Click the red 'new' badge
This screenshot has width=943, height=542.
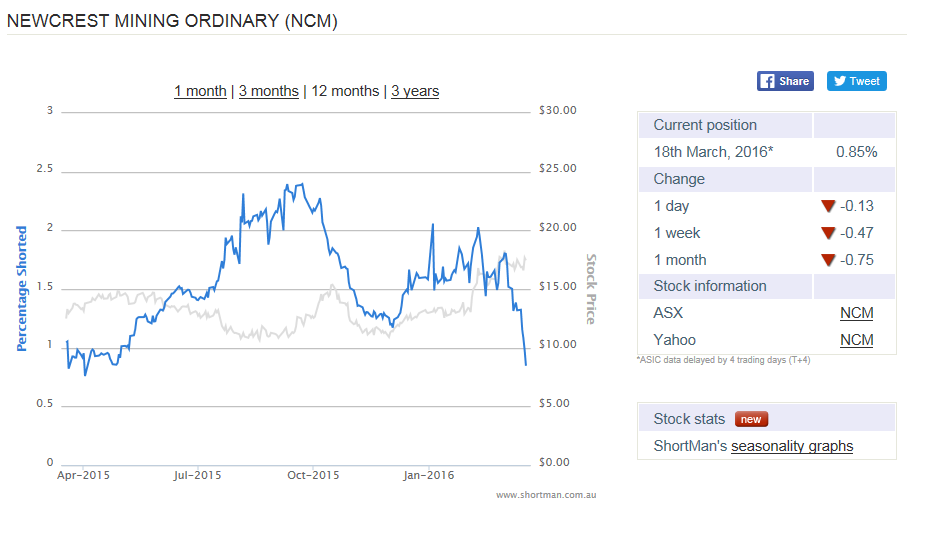pos(751,419)
